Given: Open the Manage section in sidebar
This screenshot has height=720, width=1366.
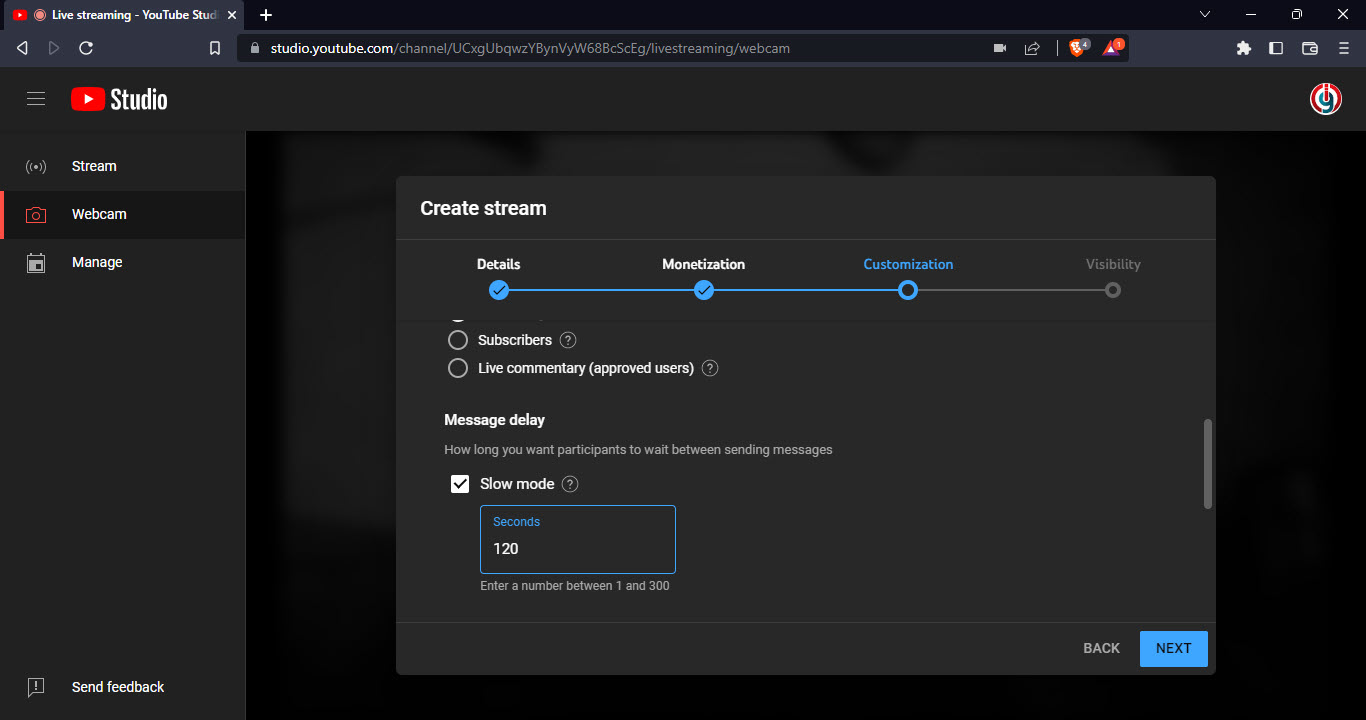Looking at the screenshot, I should coord(96,262).
